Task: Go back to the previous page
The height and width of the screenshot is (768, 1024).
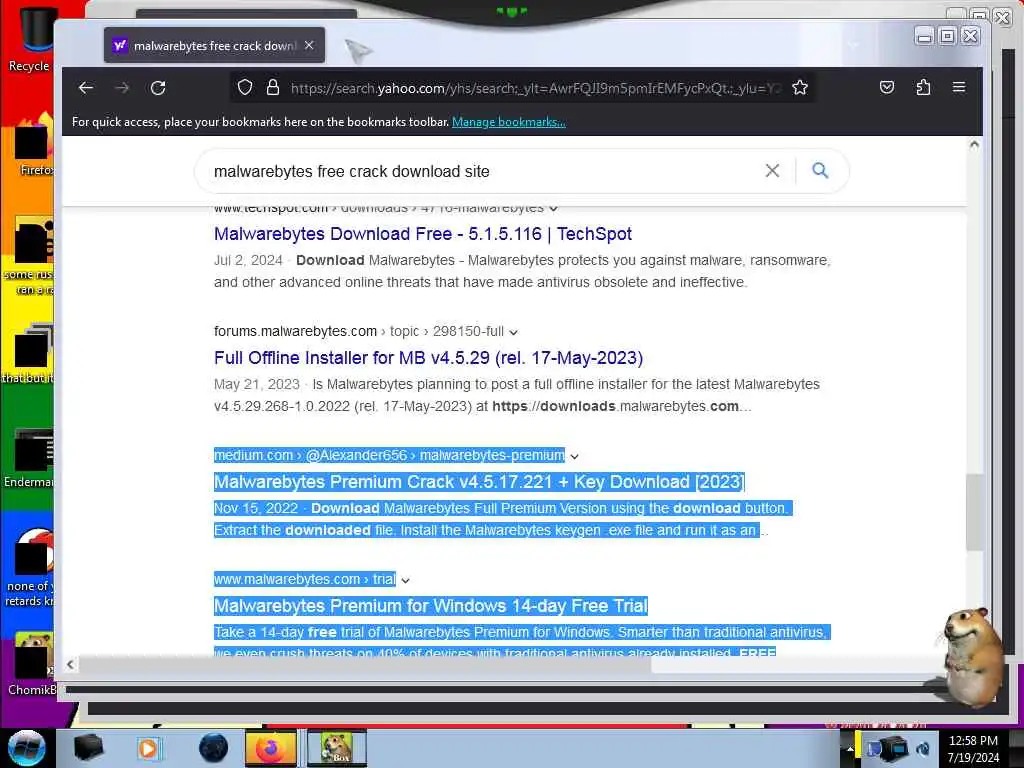Action: point(86,88)
